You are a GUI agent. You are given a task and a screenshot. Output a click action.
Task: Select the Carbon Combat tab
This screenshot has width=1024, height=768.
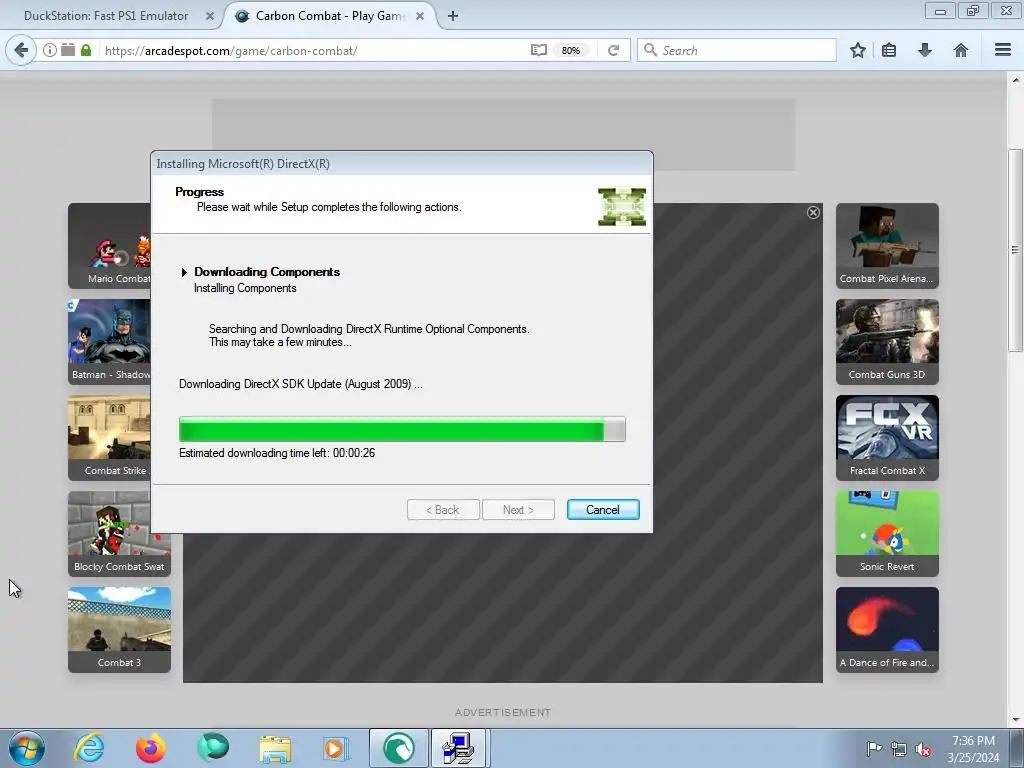click(330, 16)
